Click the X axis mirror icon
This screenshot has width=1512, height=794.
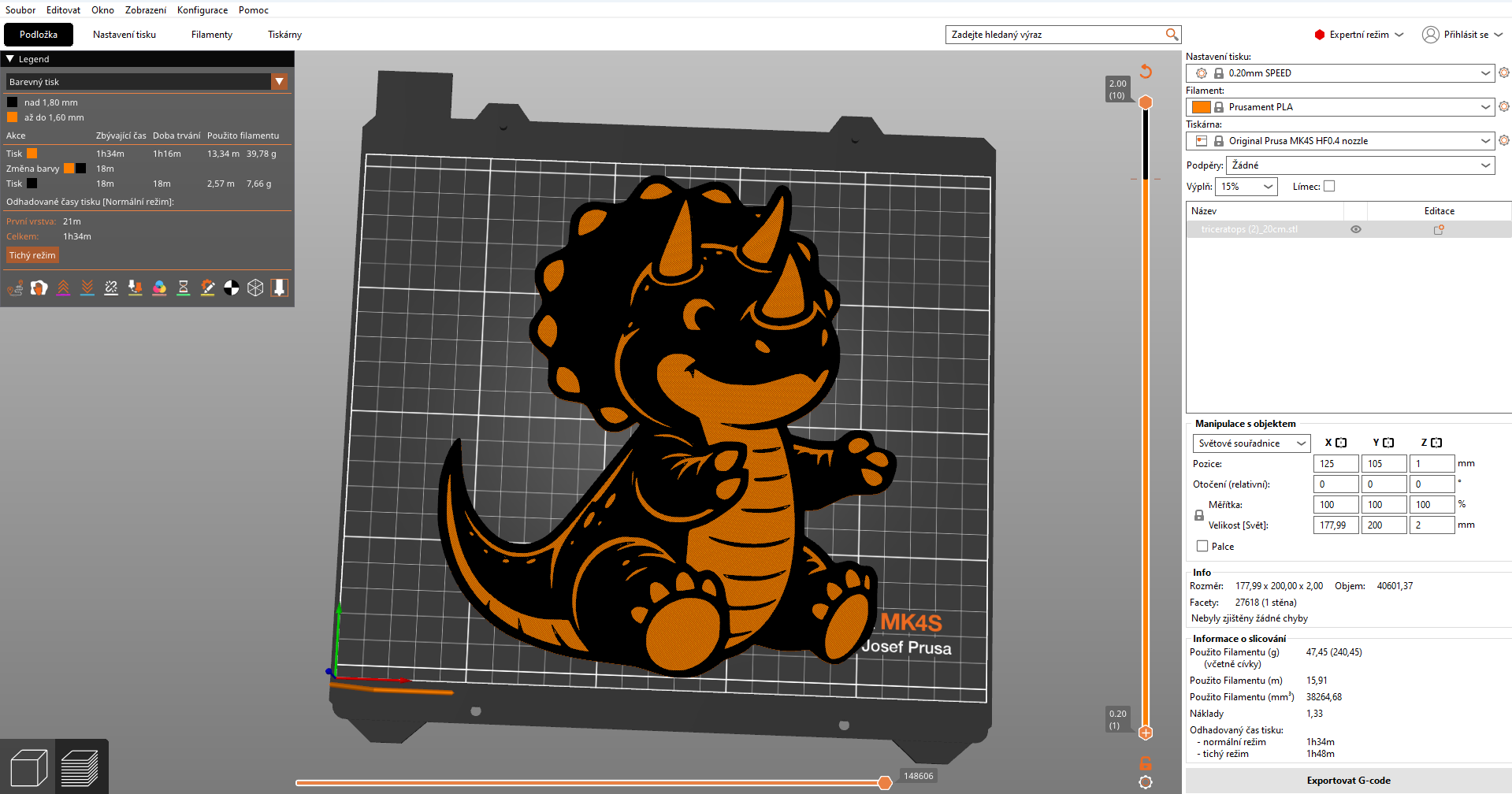point(1341,443)
